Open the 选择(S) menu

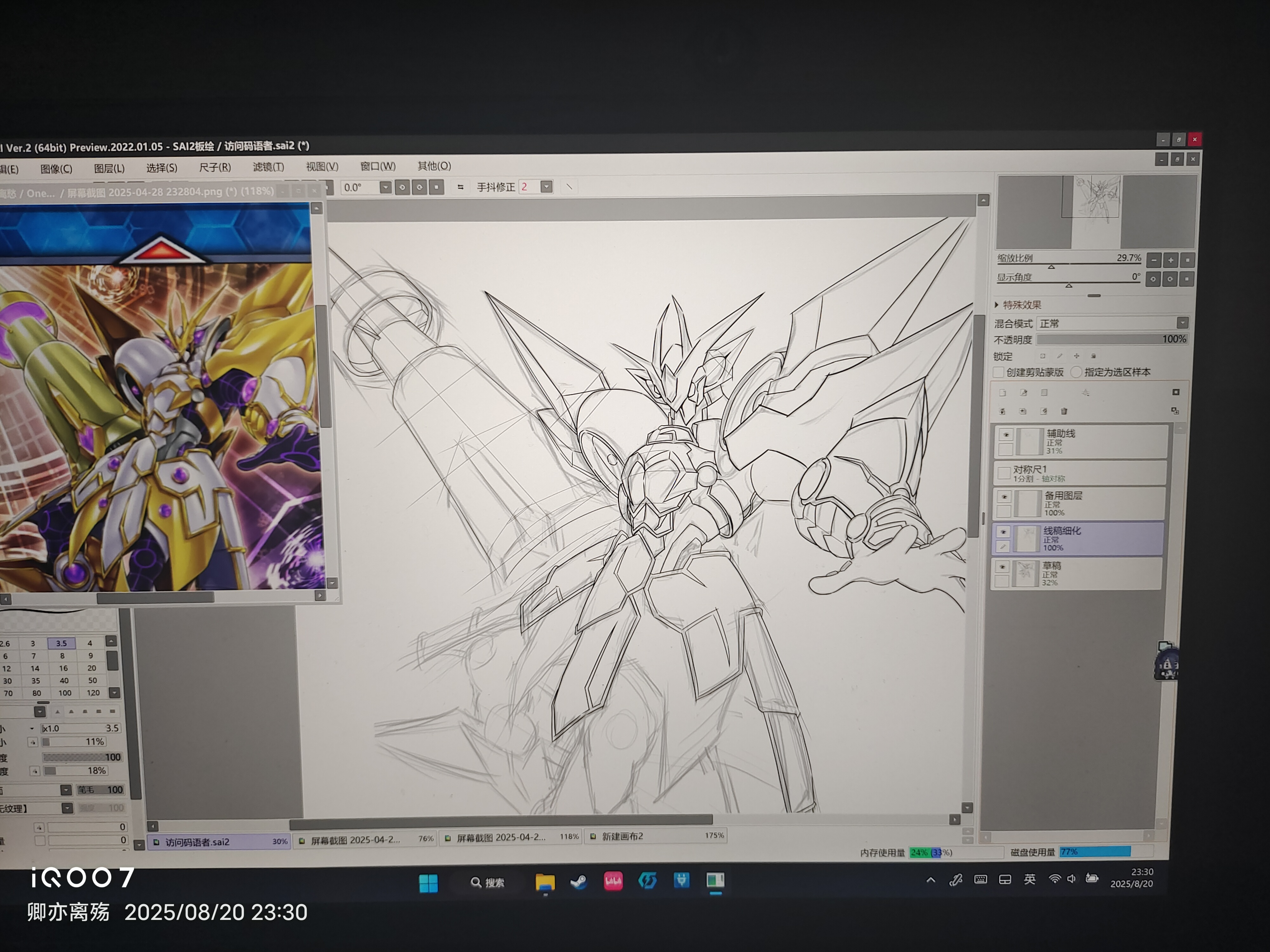click(x=162, y=168)
